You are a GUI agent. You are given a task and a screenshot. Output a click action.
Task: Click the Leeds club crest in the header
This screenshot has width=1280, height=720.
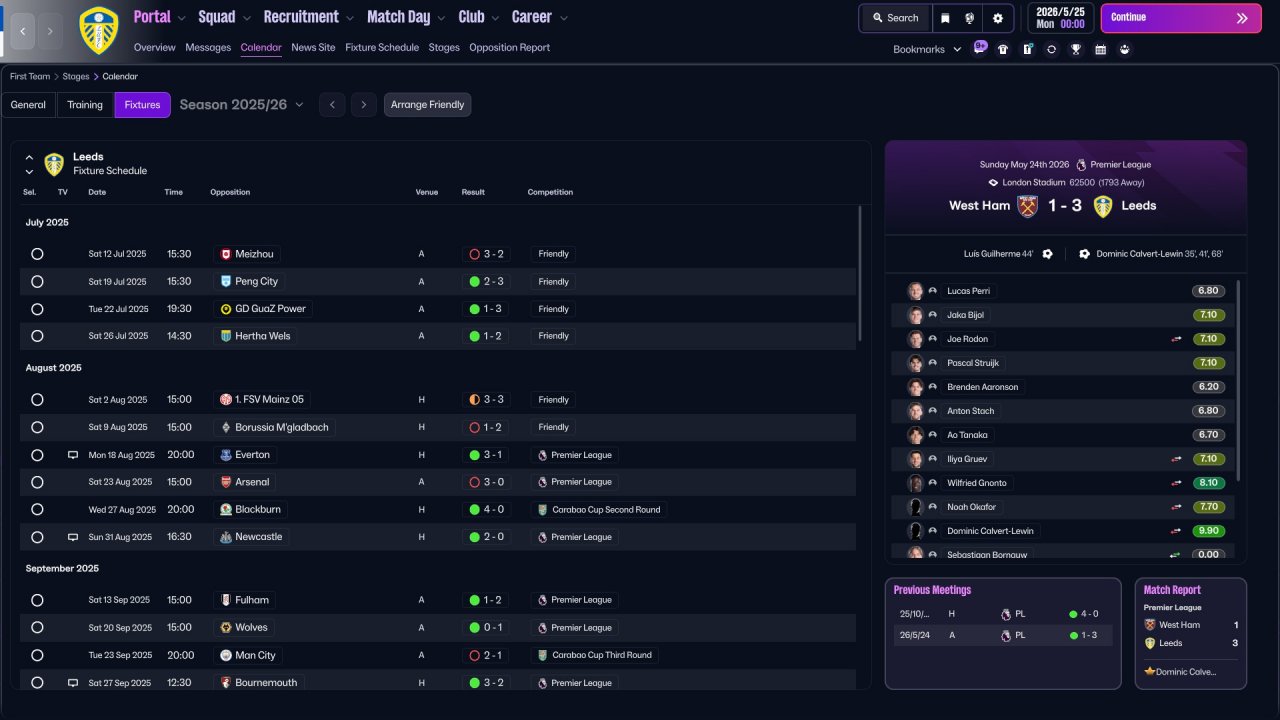coord(98,31)
